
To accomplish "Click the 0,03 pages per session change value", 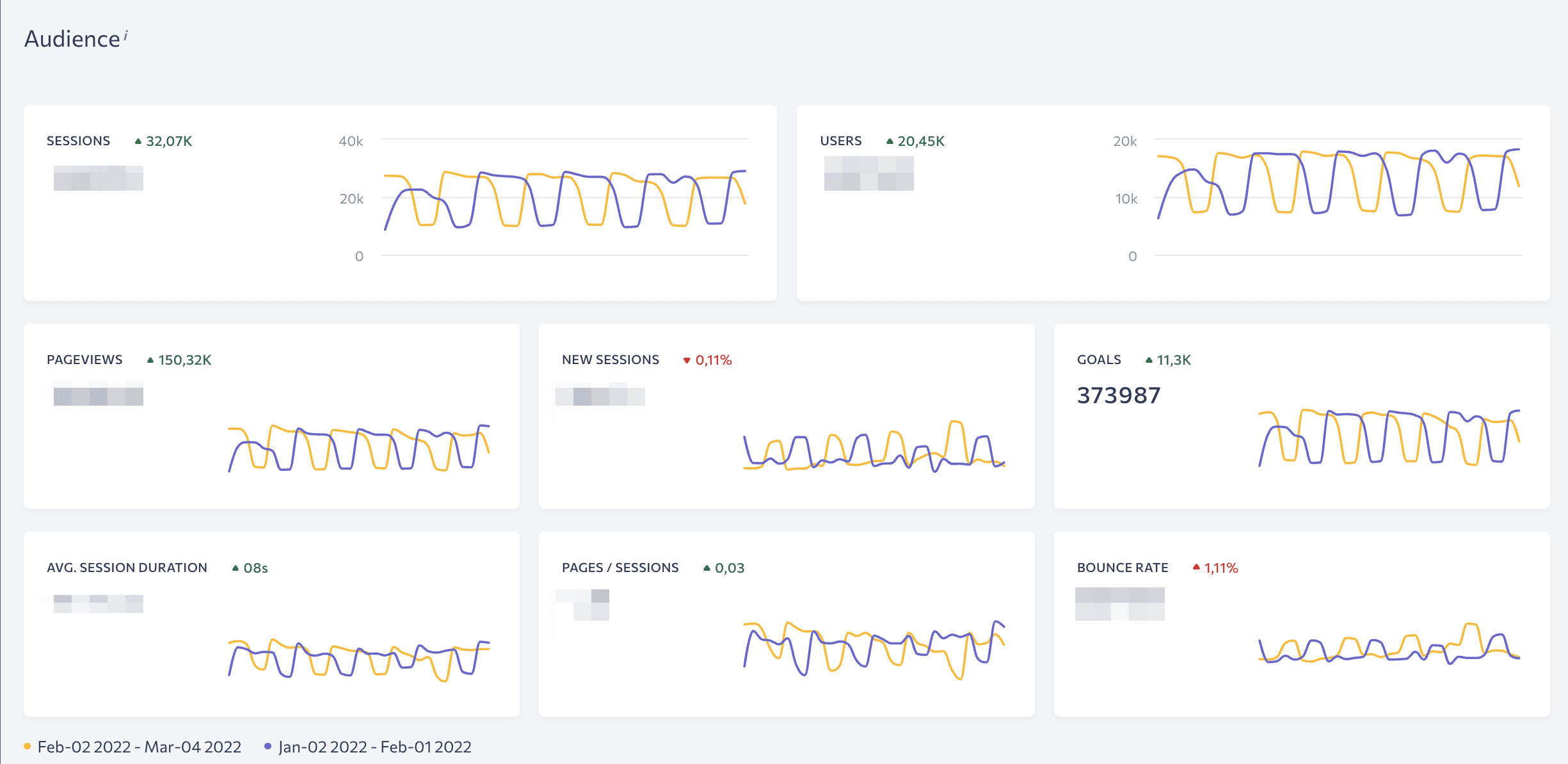I will pyautogui.click(x=730, y=568).
